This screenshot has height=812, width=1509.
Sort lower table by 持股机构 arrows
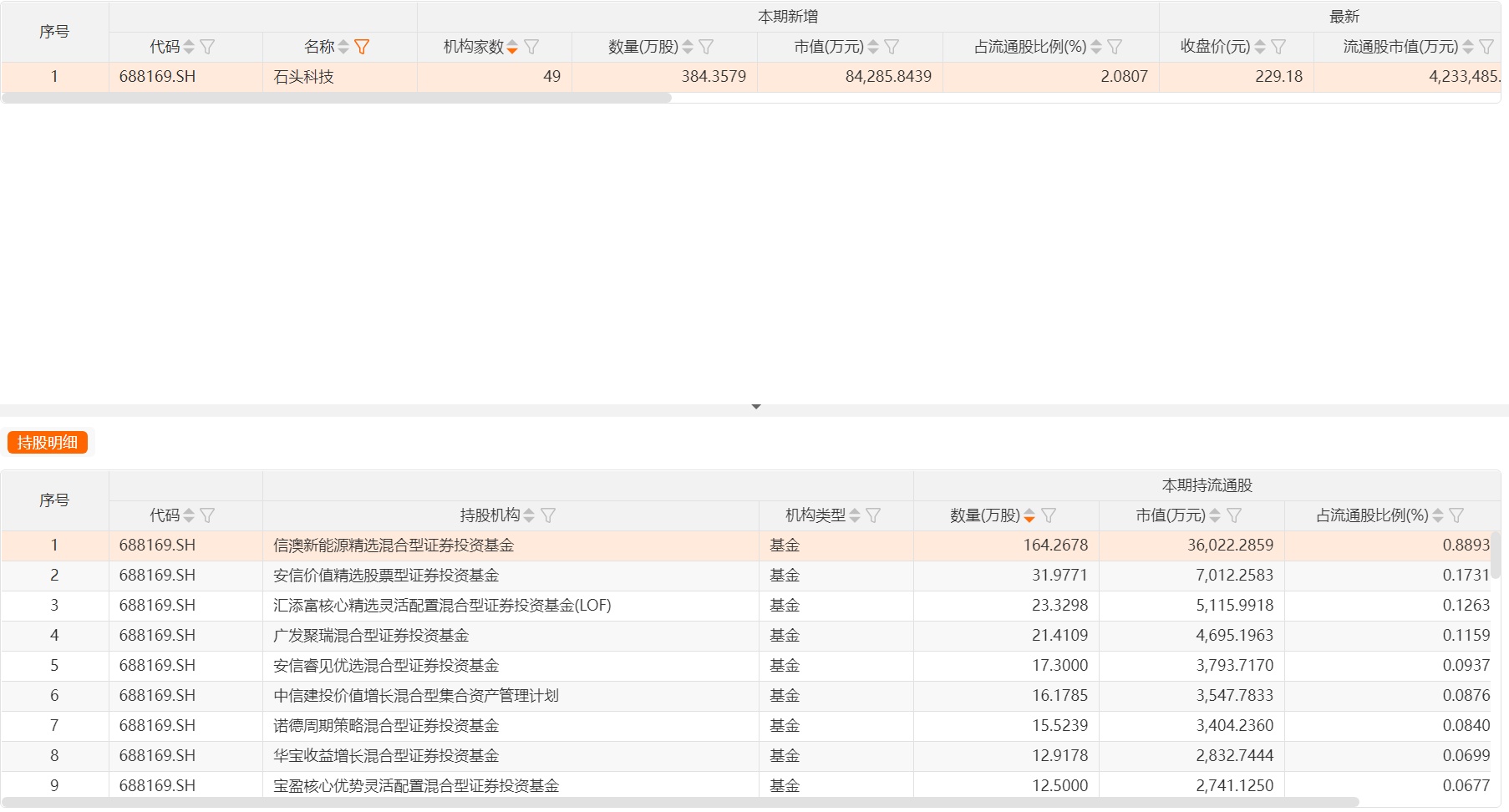529,515
